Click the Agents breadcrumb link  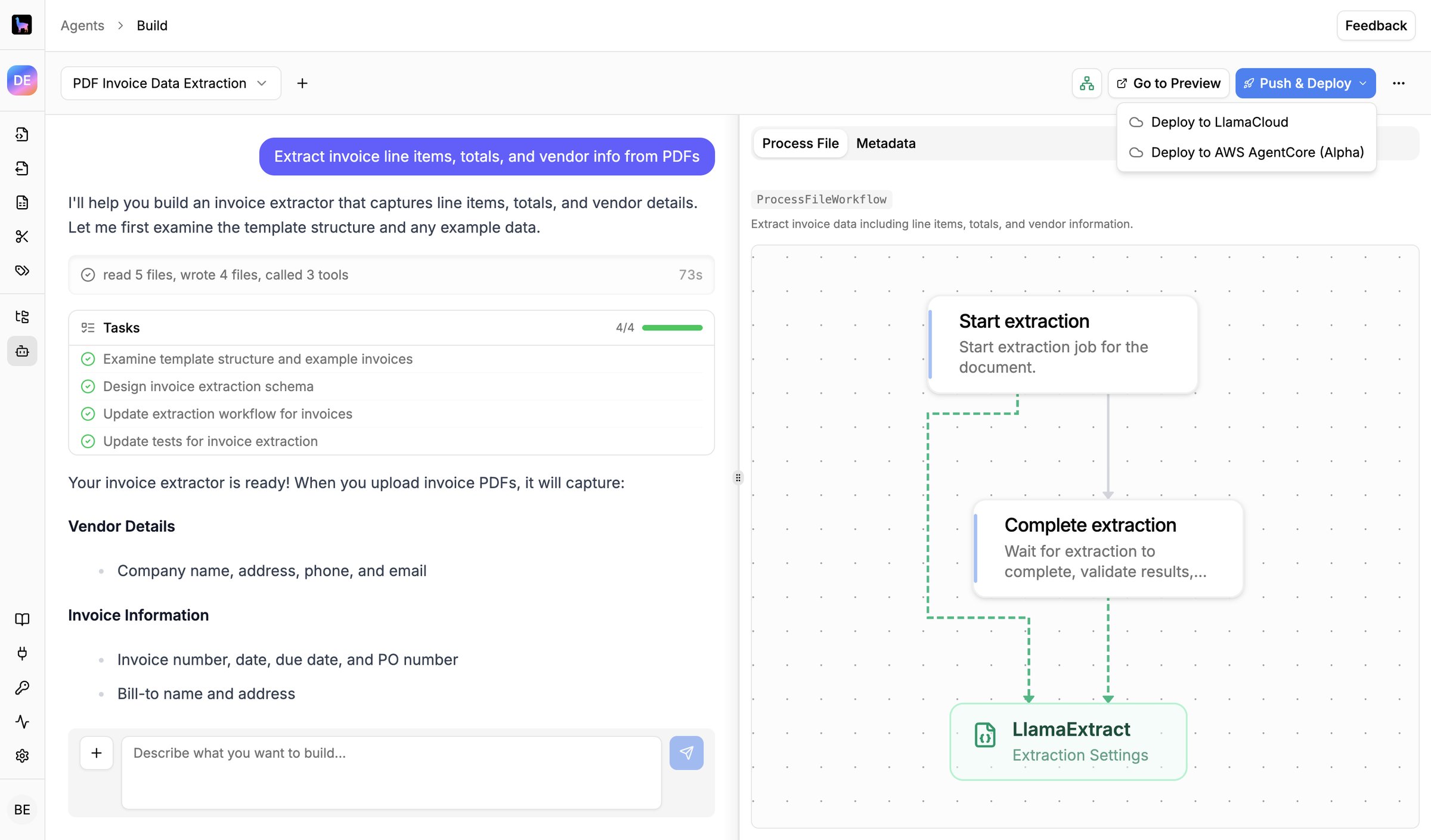pos(82,26)
